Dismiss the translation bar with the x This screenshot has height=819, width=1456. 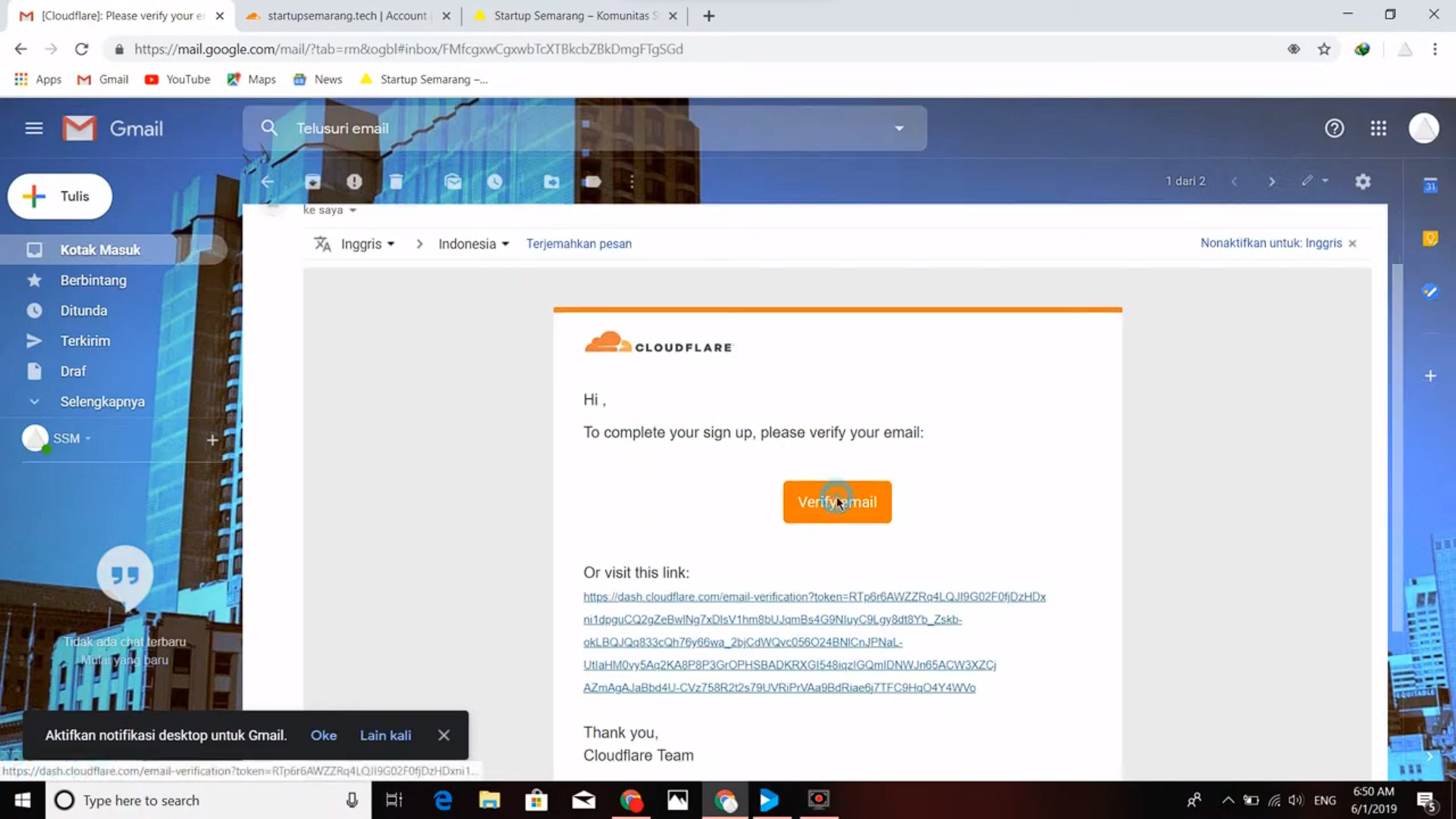pos(1352,243)
